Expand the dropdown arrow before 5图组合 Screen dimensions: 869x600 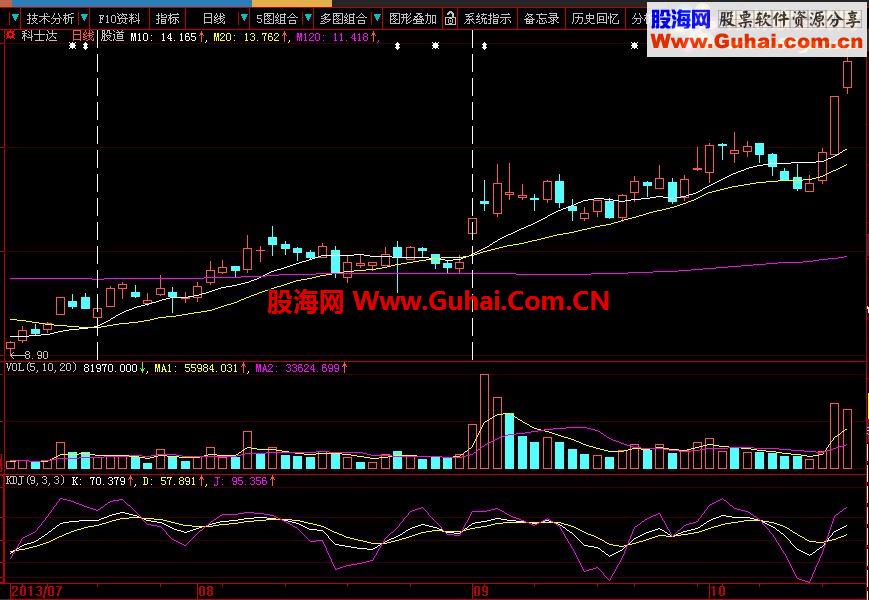pyautogui.click(x=244, y=18)
